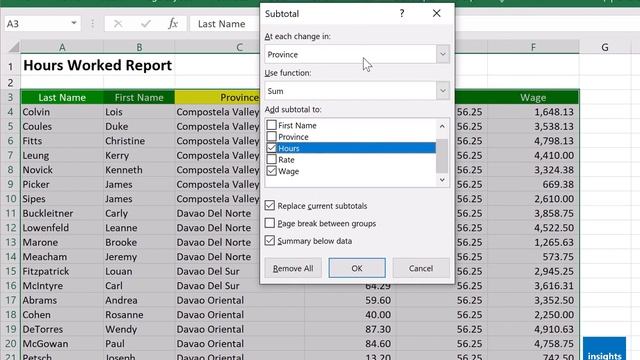
Task: Click the 'Wage' header cell
Action: coord(533,97)
